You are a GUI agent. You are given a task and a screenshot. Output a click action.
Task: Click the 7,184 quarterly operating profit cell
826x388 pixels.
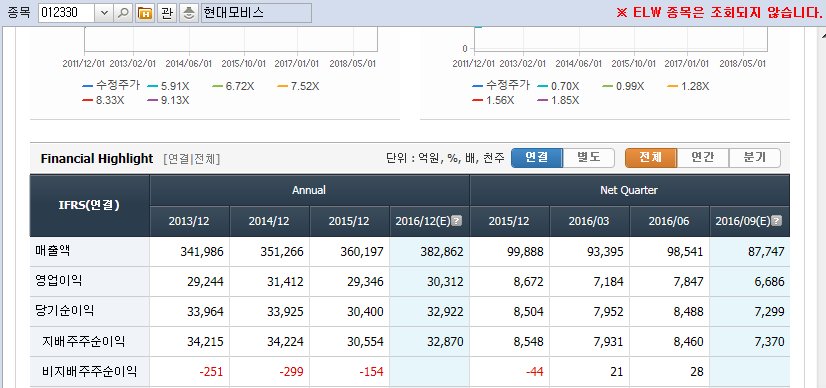[x=589, y=282]
